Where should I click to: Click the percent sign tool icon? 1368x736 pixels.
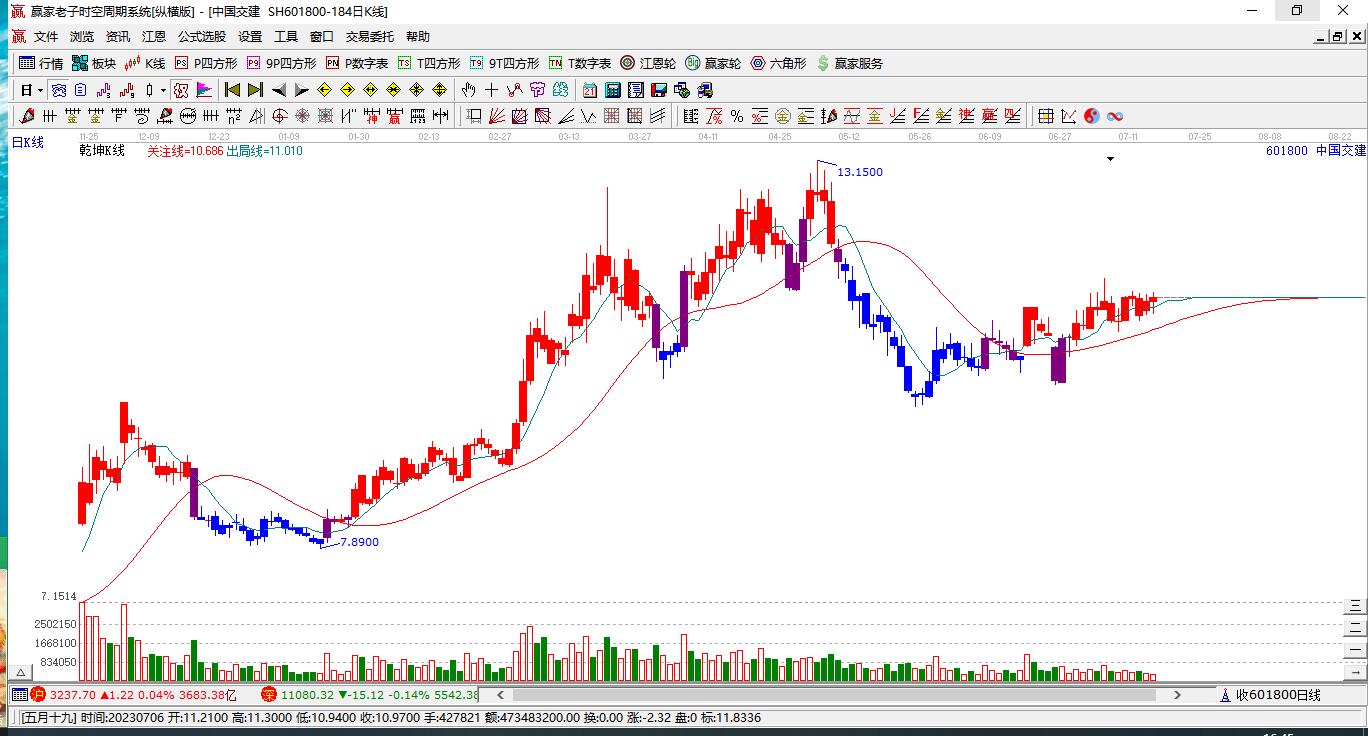737,116
